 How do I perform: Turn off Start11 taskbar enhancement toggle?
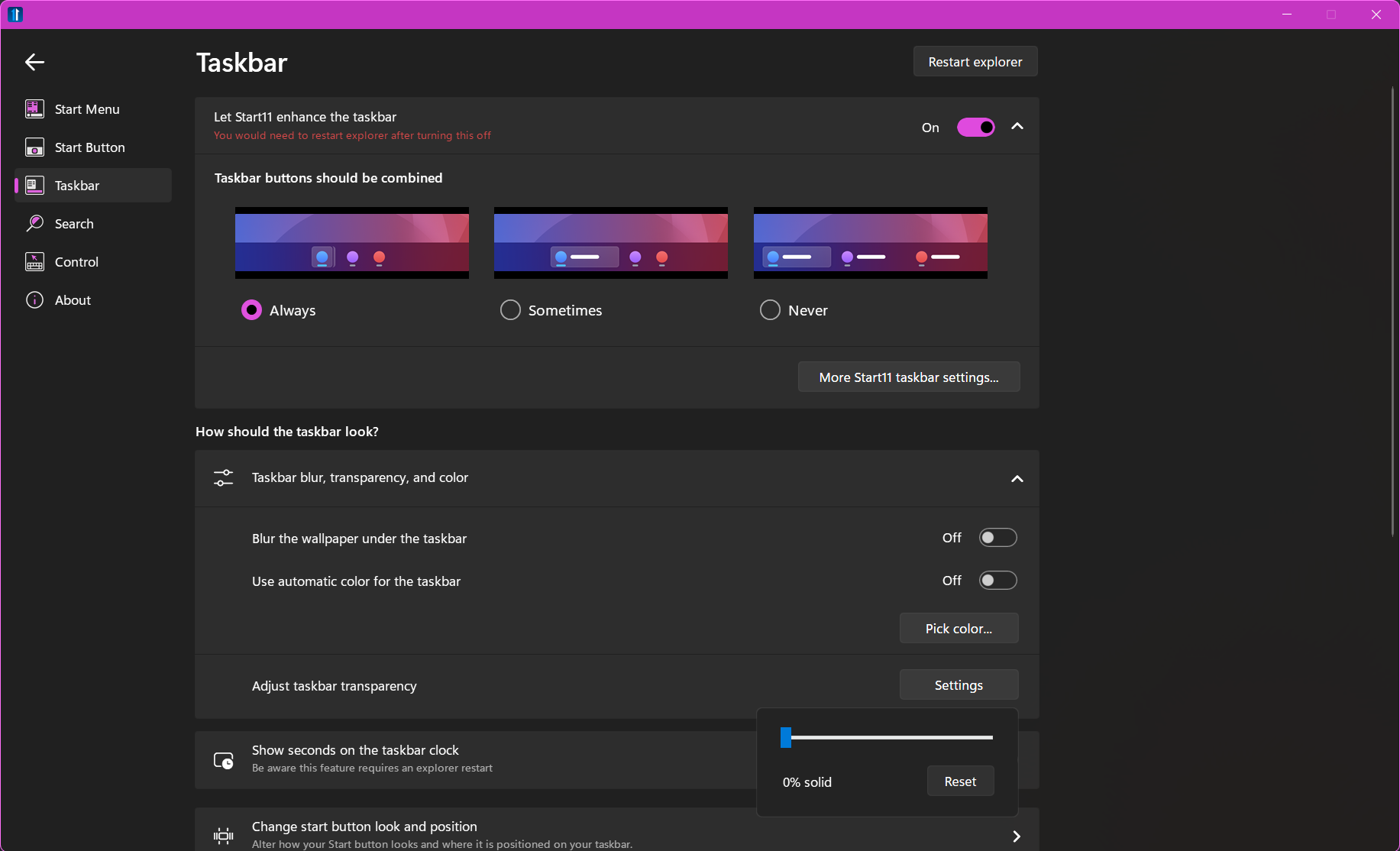975,128
